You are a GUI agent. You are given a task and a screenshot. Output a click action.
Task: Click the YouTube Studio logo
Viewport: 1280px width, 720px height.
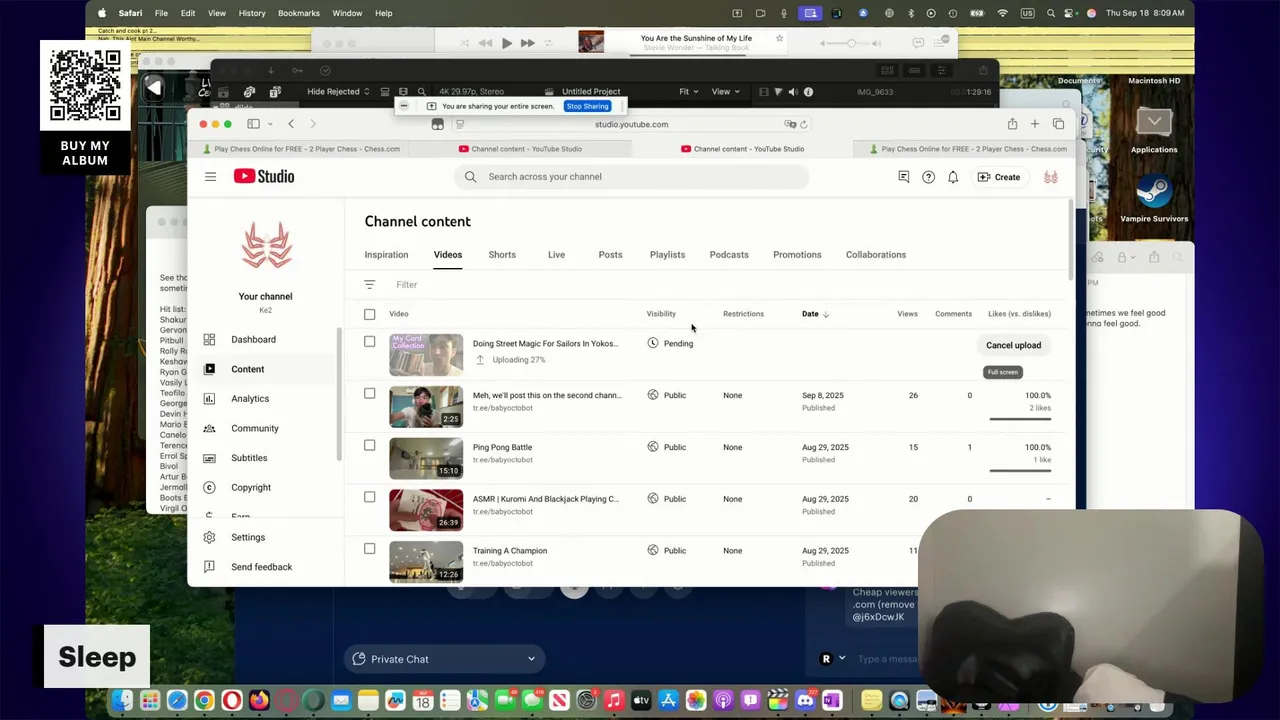pyautogui.click(x=264, y=176)
